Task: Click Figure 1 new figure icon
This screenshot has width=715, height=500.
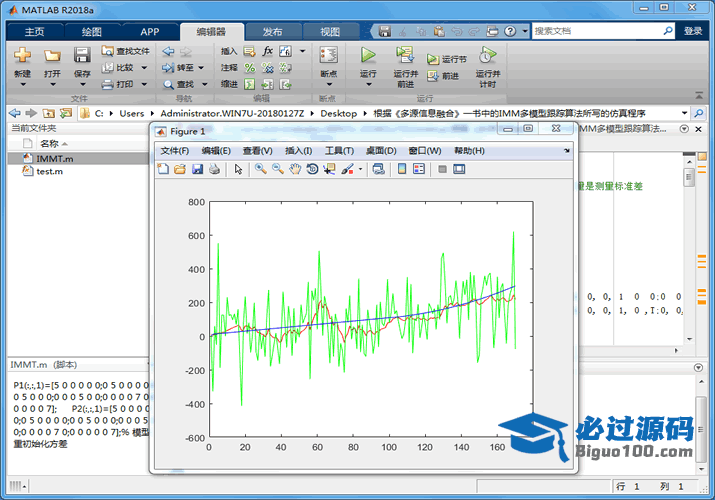Action: [163, 169]
